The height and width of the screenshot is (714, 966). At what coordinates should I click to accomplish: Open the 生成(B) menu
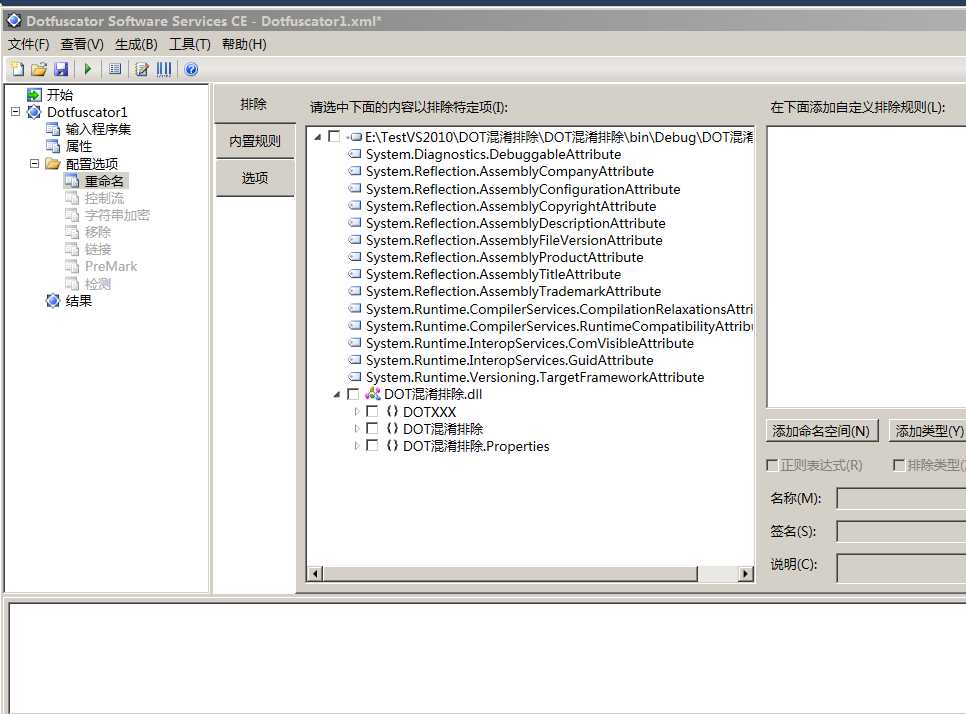point(136,44)
